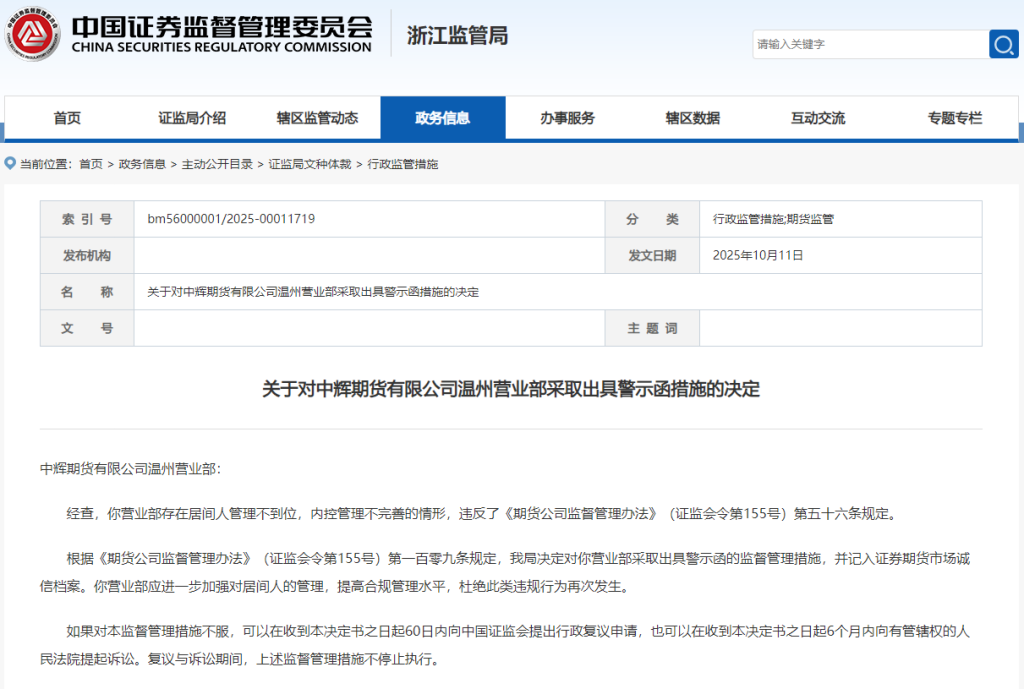Open the 首页 navigation tab
This screenshot has height=689, width=1024.
tap(67, 118)
